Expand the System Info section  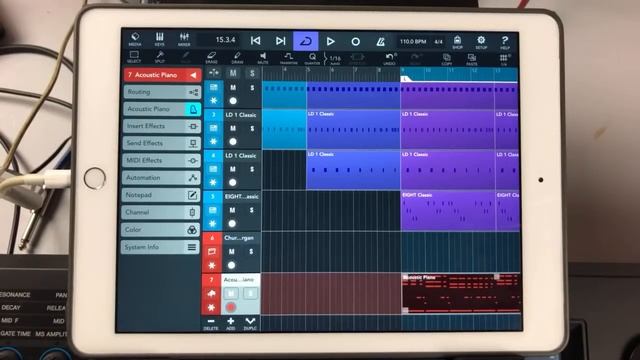160,247
